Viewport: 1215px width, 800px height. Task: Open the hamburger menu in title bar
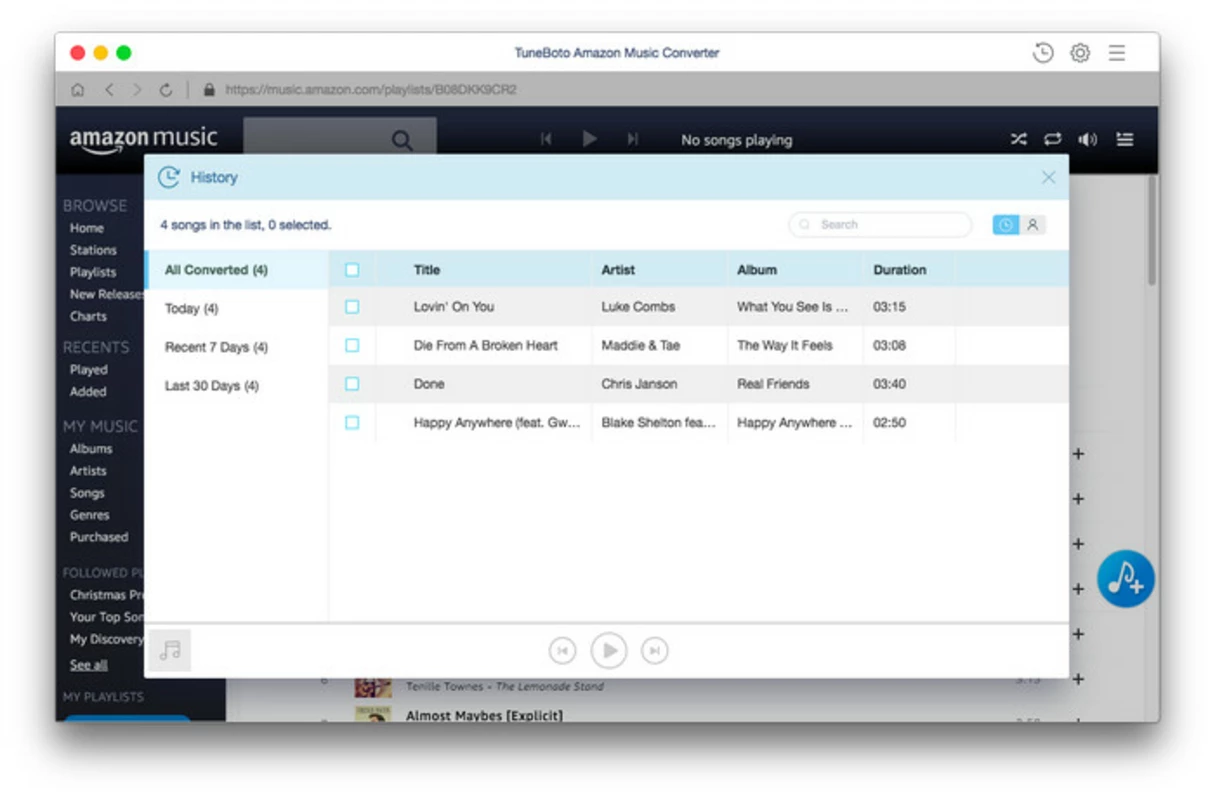1117,53
